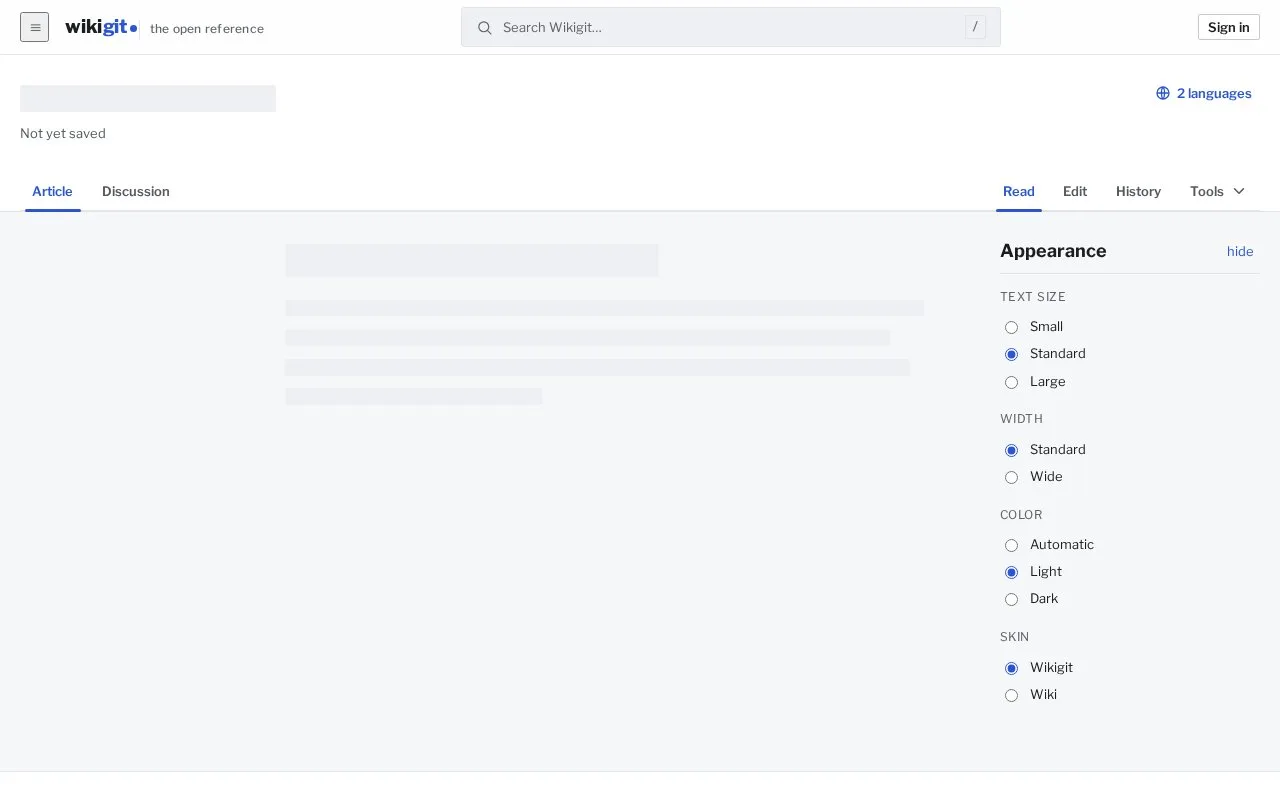Select Small text size

(1011, 327)
